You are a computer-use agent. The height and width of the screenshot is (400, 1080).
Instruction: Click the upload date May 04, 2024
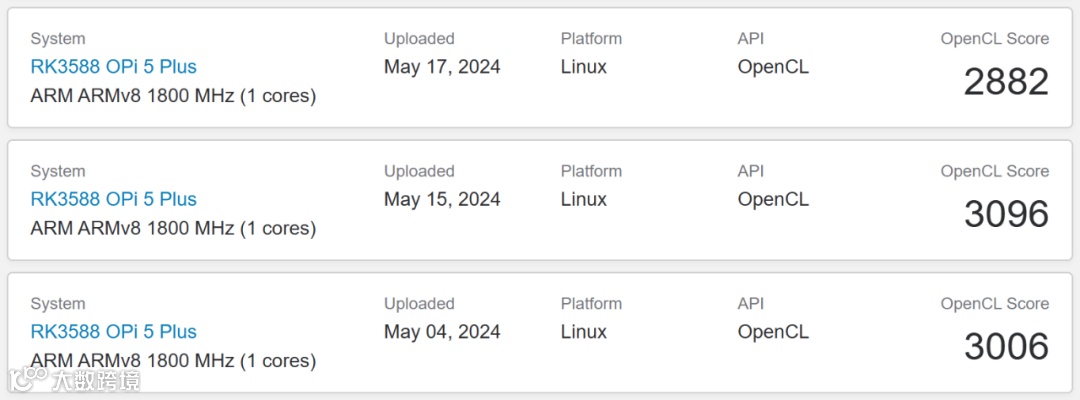pos(442,332)
